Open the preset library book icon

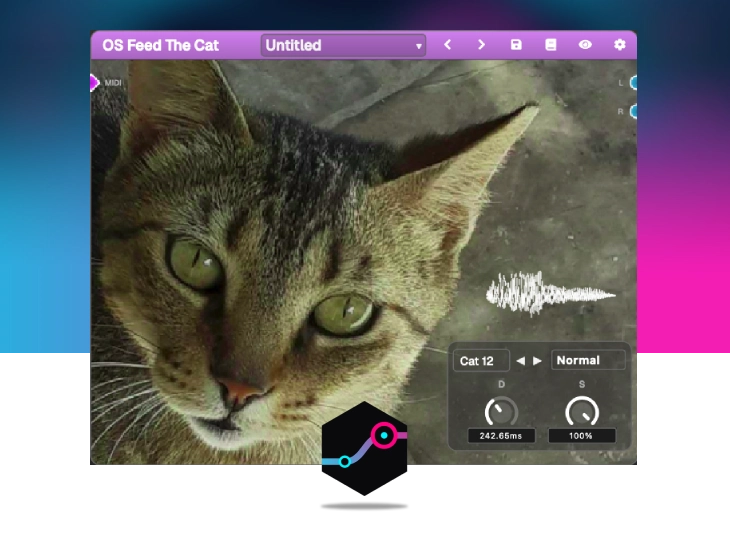tap(551, 45)
